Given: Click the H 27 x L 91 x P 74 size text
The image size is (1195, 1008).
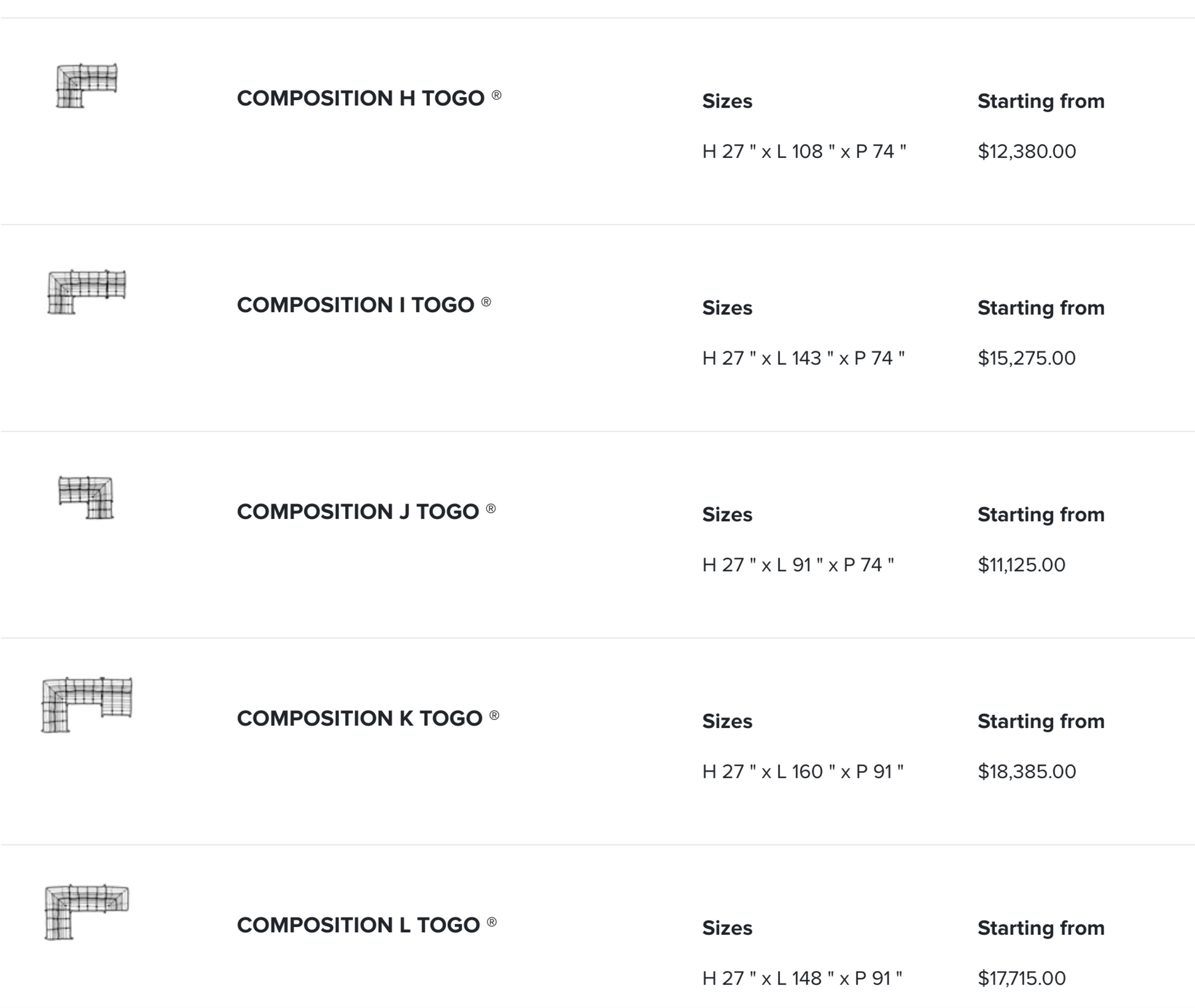Looking at the screenshot, I should [798, 565].
